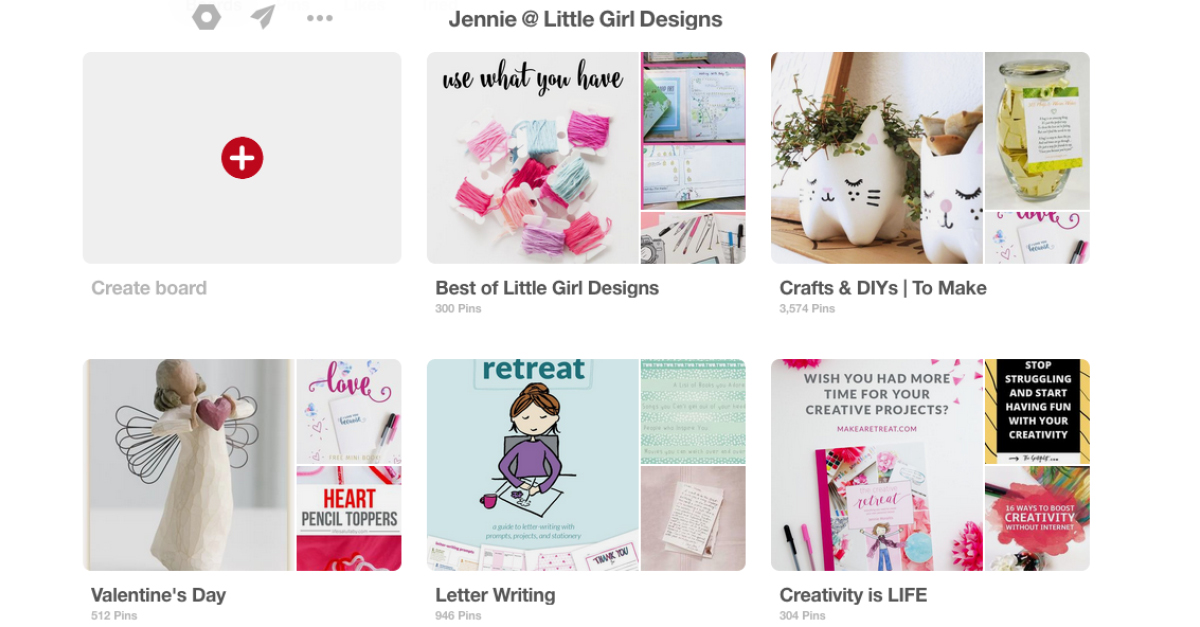The height and width of the screenshot is (627, 1200).
Task: Open the Crafts & DIYs | To Make board title
Action: (x=883, y=288)
